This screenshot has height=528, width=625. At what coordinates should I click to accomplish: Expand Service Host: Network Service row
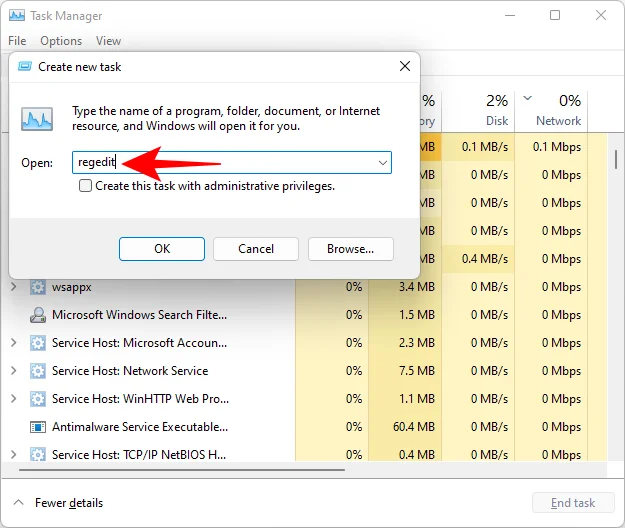[14, 371]
